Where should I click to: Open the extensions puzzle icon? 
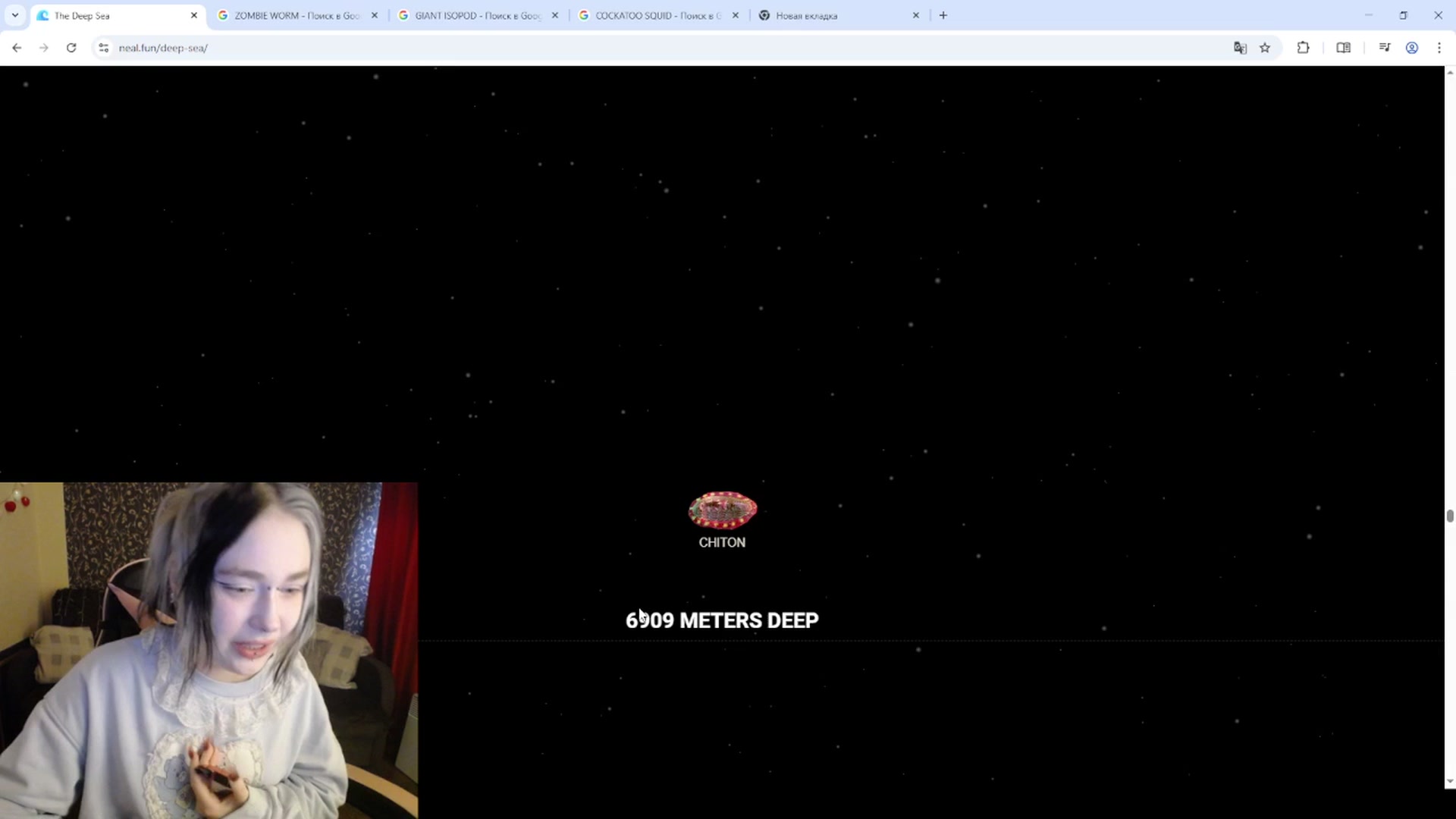tap(1303, 48)
